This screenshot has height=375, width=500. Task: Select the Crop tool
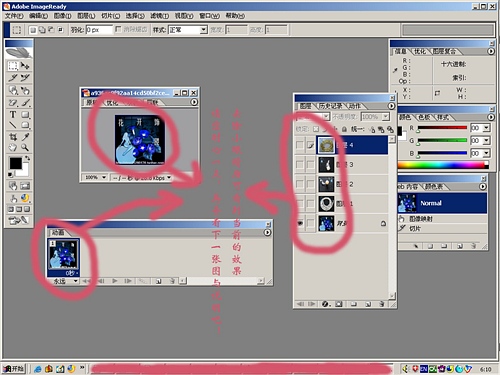[x=13, y=137]
